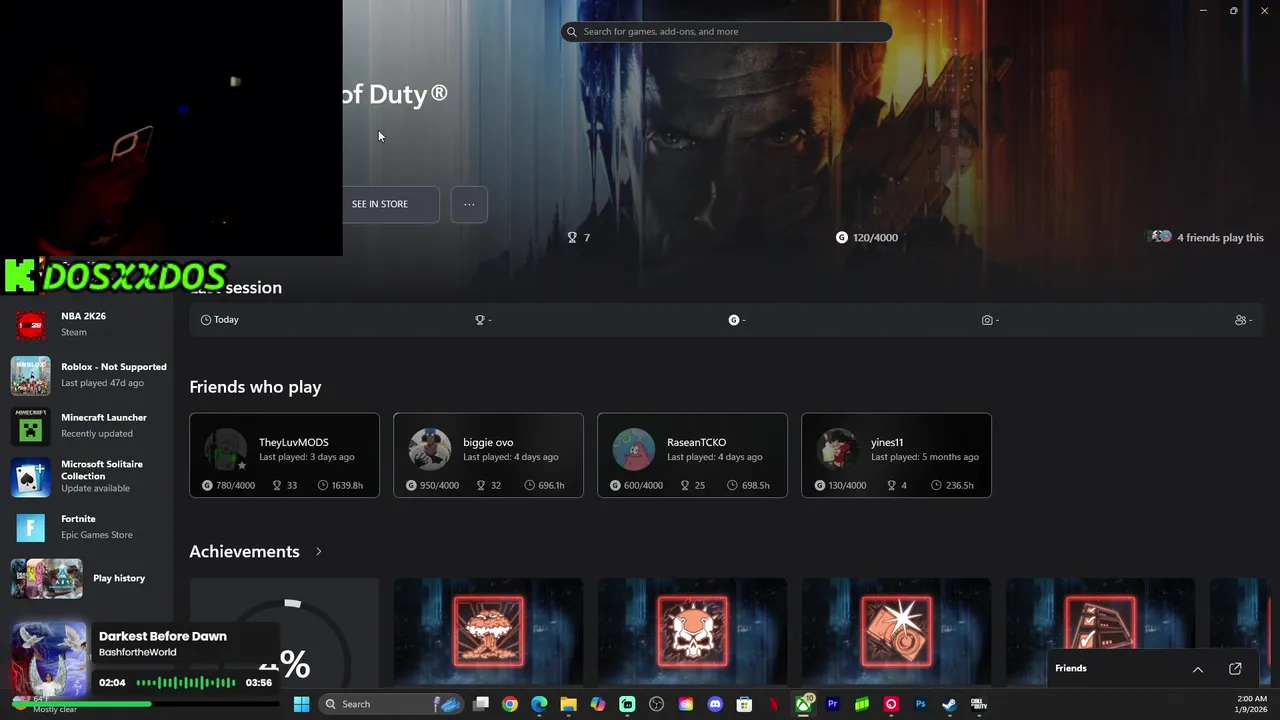Click biggie ovo avatar picture
Screen dimensions: 1280x720
[430, 449]
